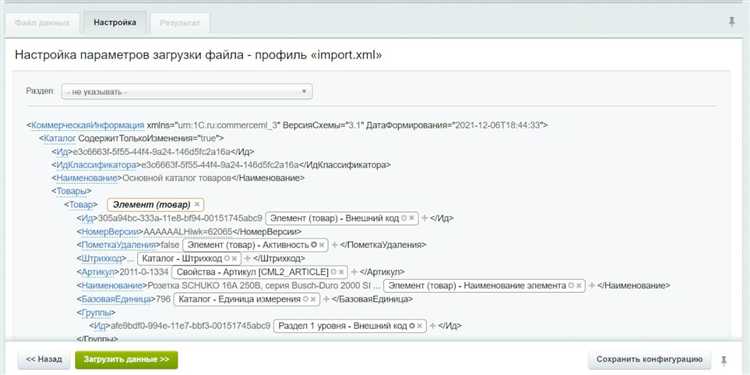Click the plus before </Артикул>

click(x=354, y=272)
